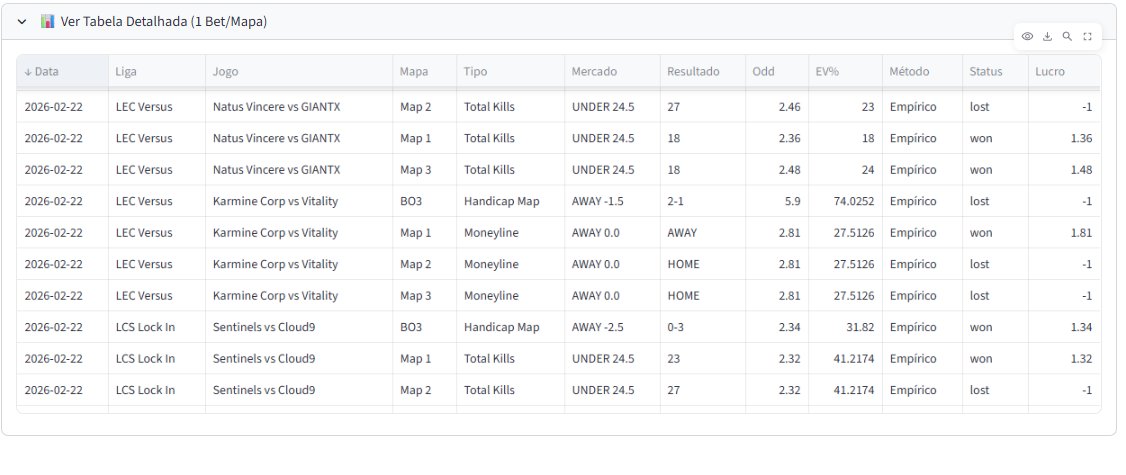Click the Ver Tabela Detalhada (1 Bet/Mapa) title
The width and height of the screenshot is (1126, 475).
click(x=164, y=22)
